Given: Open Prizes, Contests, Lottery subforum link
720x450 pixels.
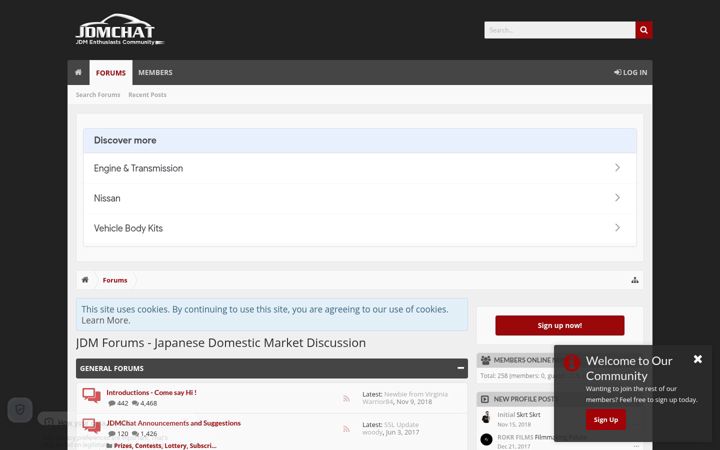Looking at the screenshot, I should (165, 445).
